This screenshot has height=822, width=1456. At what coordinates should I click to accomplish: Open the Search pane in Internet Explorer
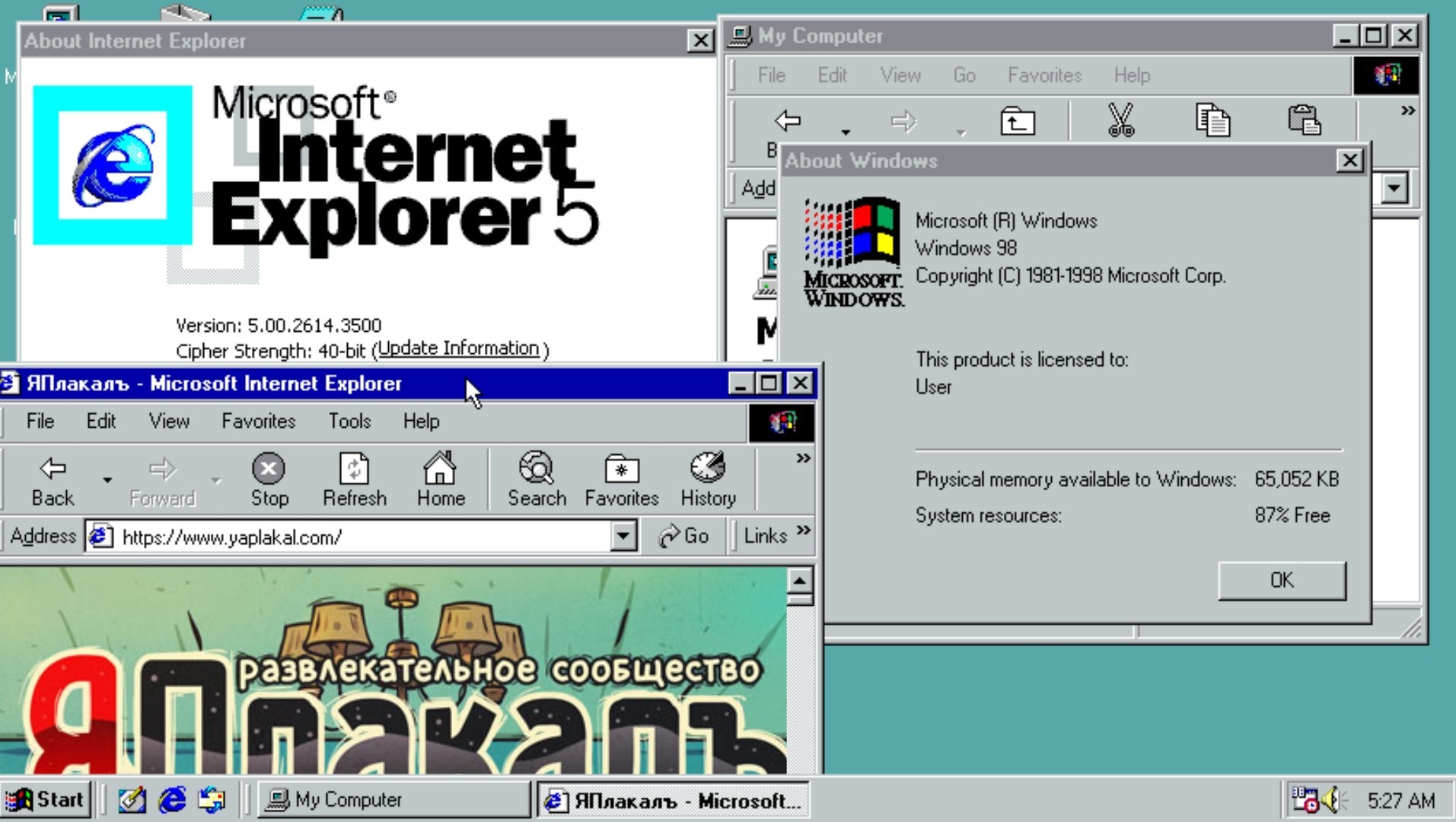(x=537, y=481)
